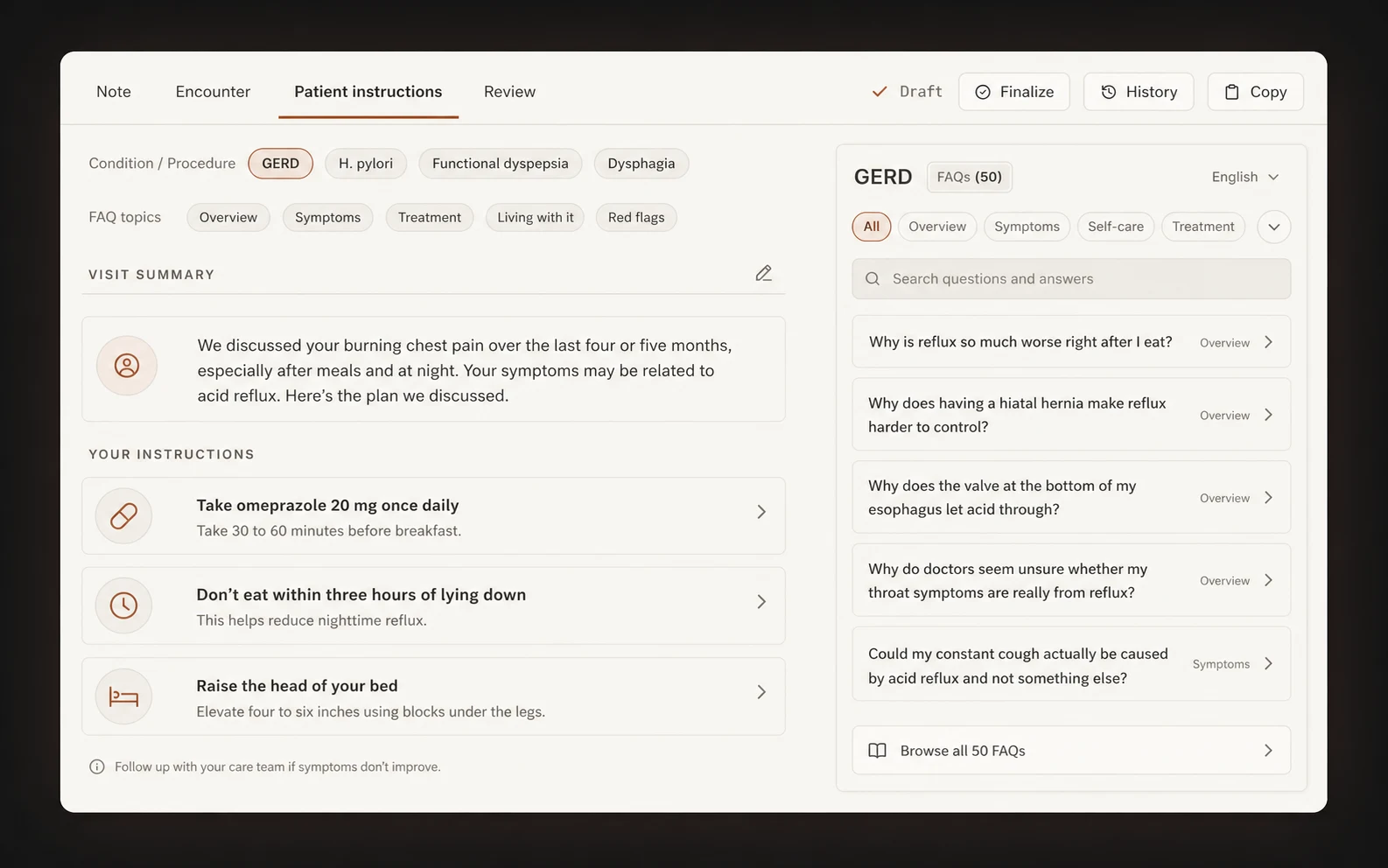Open FAQ about reflux worse after eating

pyautogui.click(x=1071, y=342)
